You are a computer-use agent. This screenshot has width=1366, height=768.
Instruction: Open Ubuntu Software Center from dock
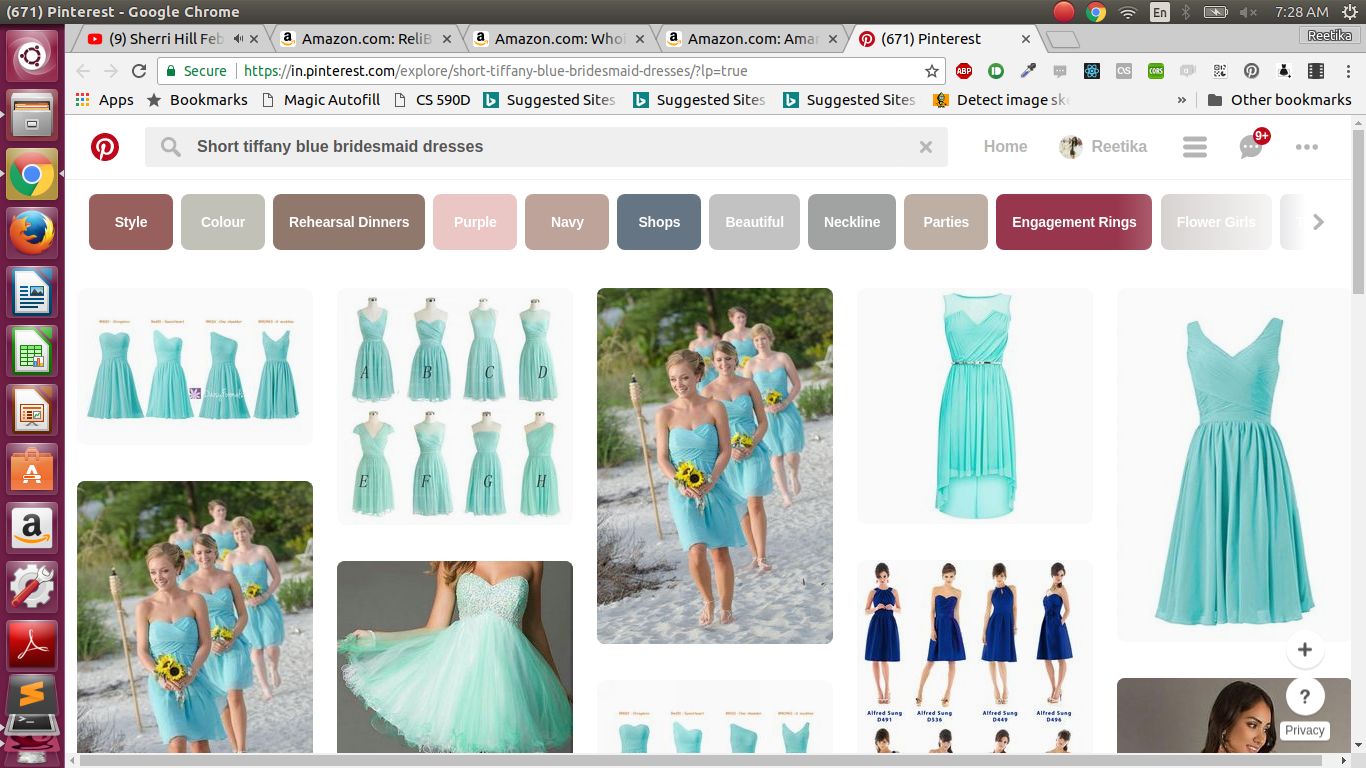click(32, 468)
